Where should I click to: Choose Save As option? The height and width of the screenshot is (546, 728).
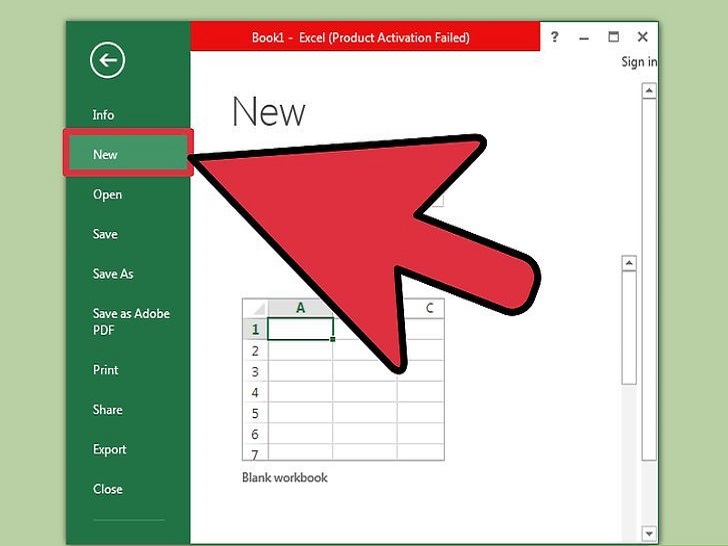pyautogui.click(x=113, y=274)
